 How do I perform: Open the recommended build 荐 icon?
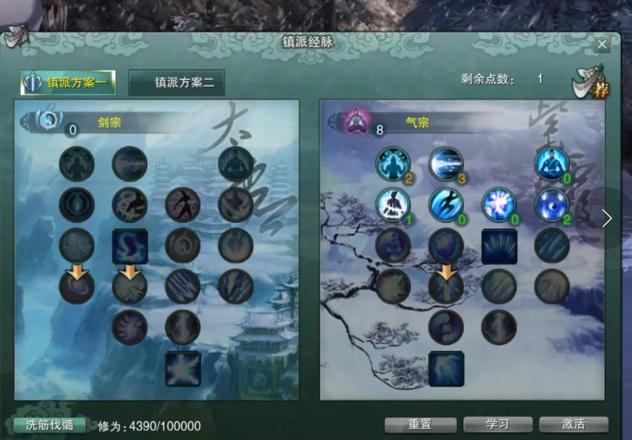pyautogui.click(x=591, y=83)
